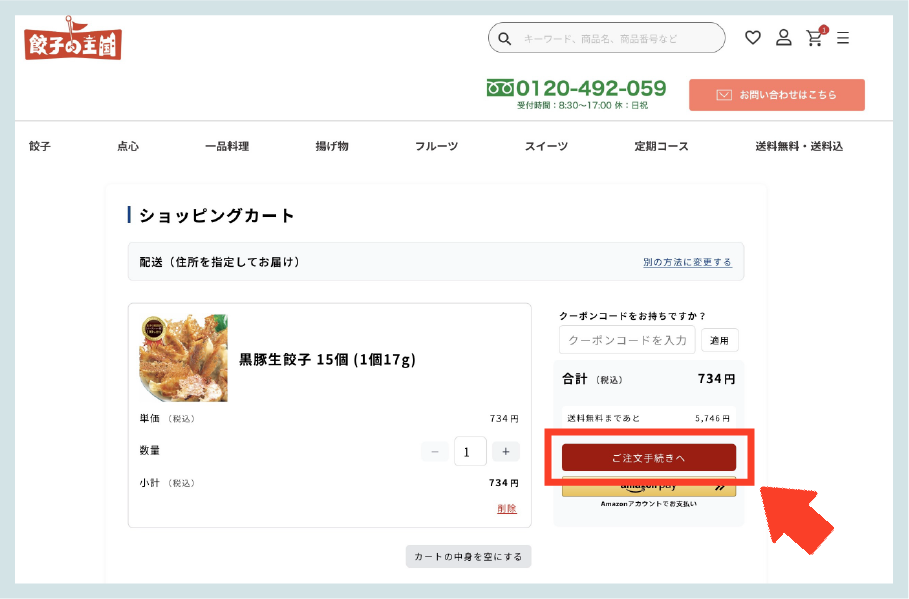909x599 pixels.
Task: Click the 黒豚生餃子 product thumbnail
Action: (184, 358)
